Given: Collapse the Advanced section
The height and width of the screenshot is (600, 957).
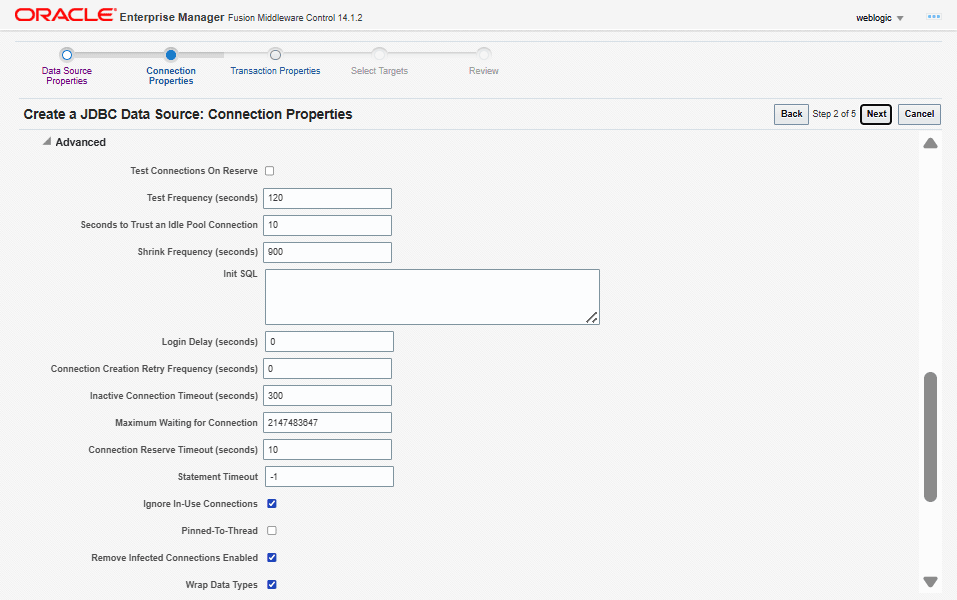Looking at the screenshot, I should pyautogui.click(x=46, y=142).
